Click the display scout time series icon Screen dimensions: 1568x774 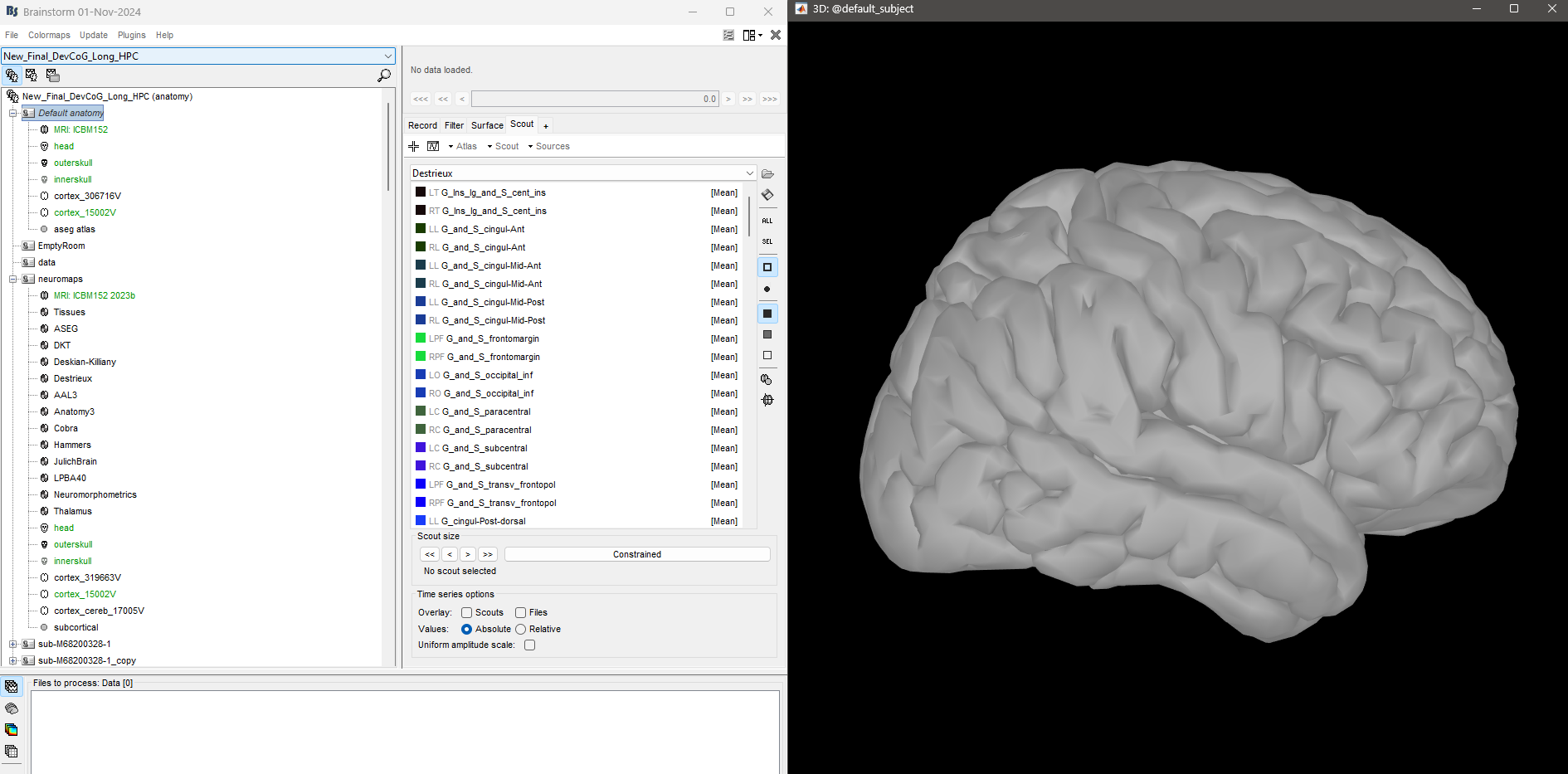tap(433, 146)
